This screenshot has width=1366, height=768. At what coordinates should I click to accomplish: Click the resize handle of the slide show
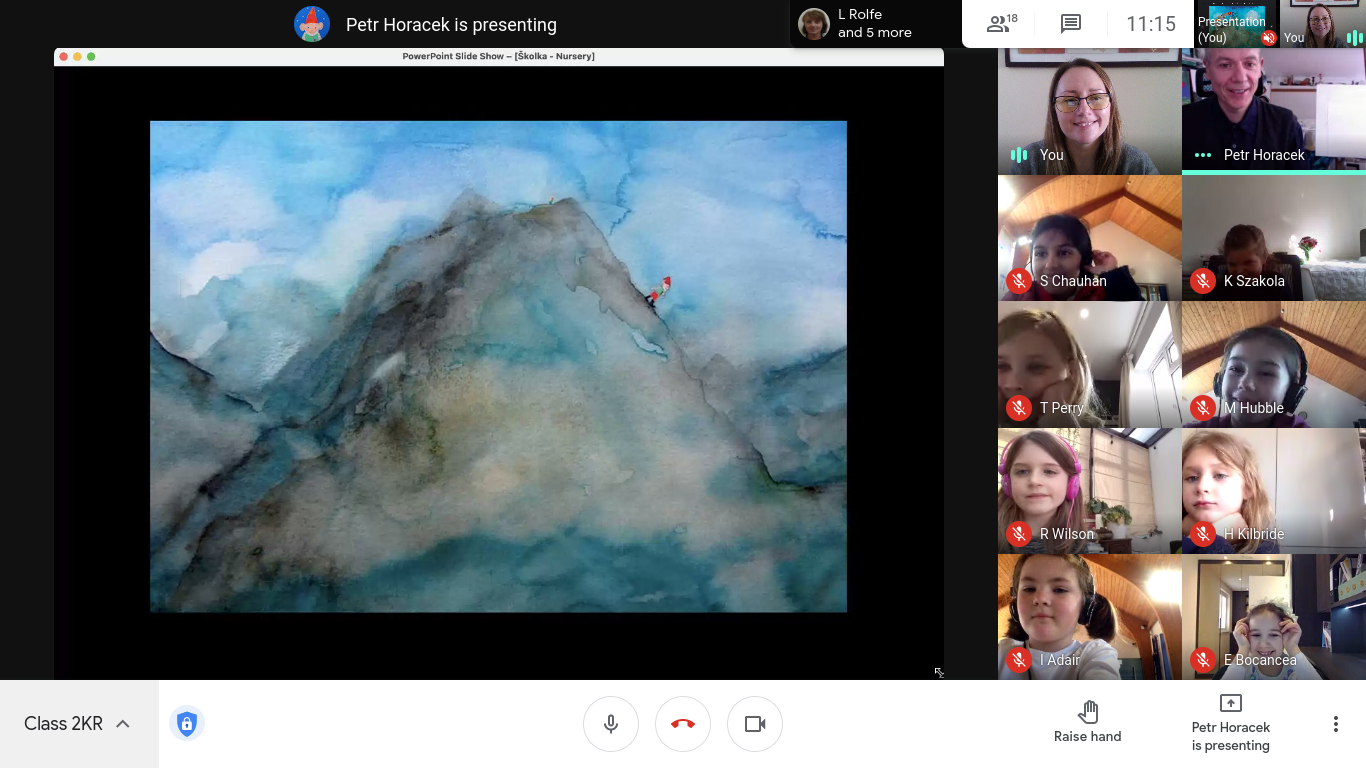pos(939,673)
